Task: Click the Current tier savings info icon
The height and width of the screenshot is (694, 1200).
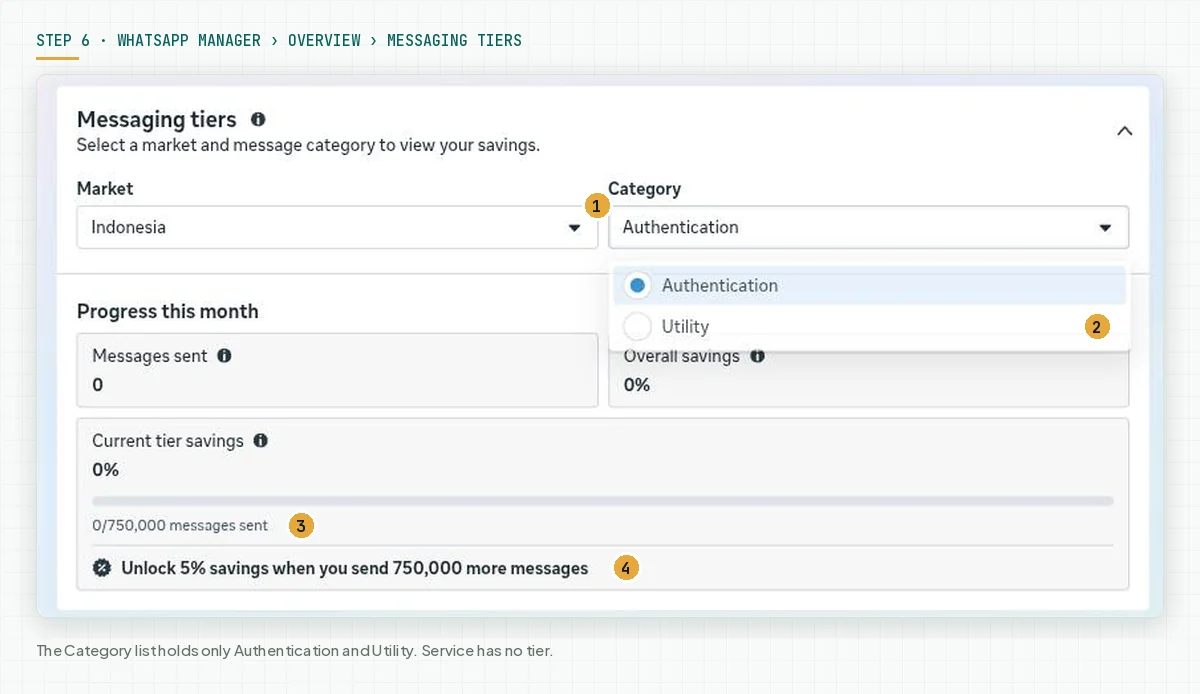Action: tap(260, 440)
